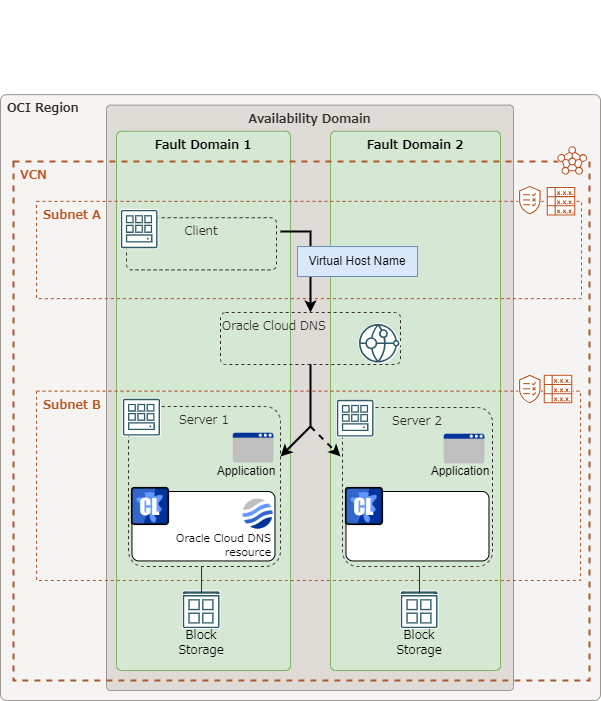Screen dimensions: 601x701
Task: Click the Subnet A route table icon
Action: 561,201
